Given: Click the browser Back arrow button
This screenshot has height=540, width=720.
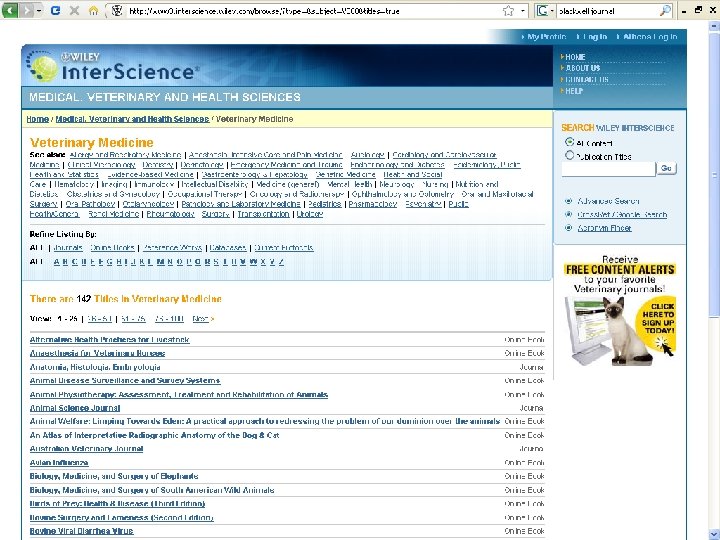Looking at the screenshot, I should [10, 10].
